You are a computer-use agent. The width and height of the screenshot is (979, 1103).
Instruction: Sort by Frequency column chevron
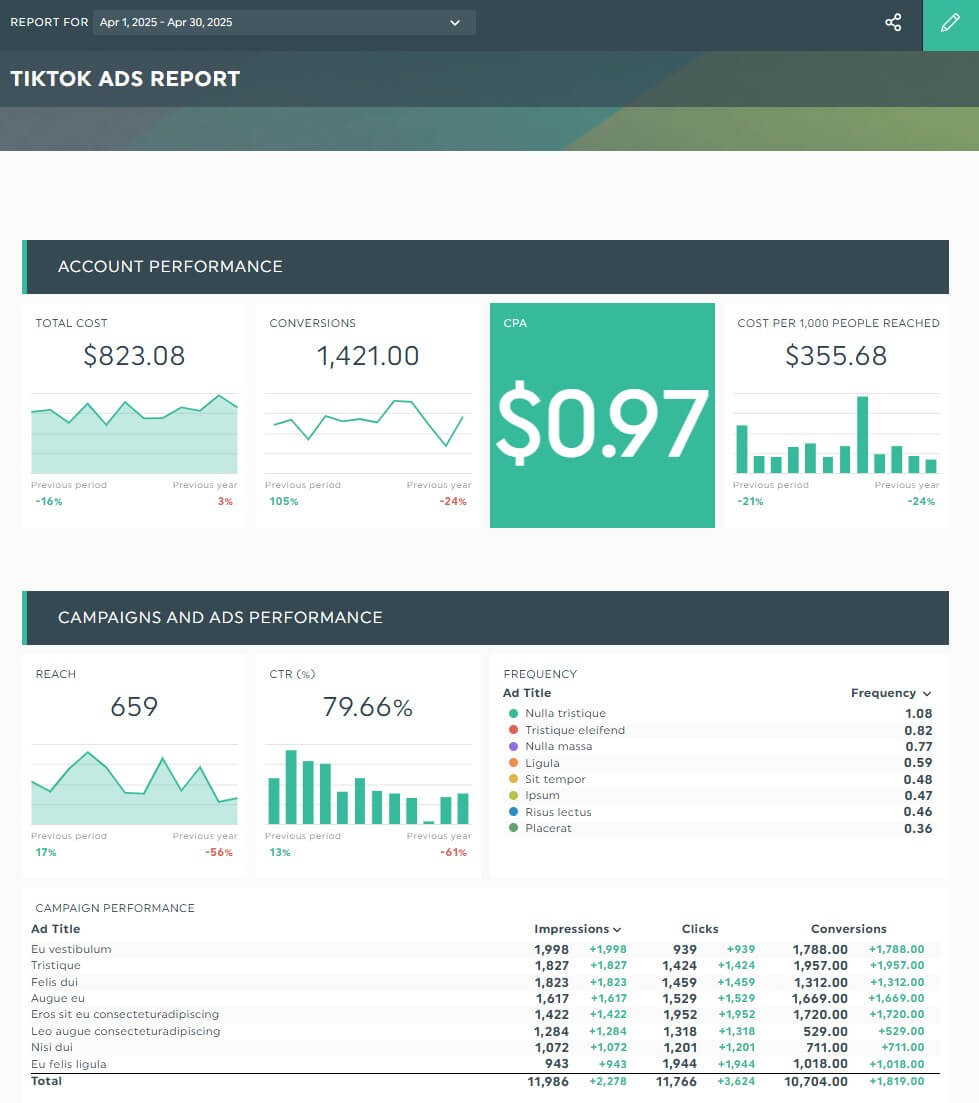(x=927, y=694)
